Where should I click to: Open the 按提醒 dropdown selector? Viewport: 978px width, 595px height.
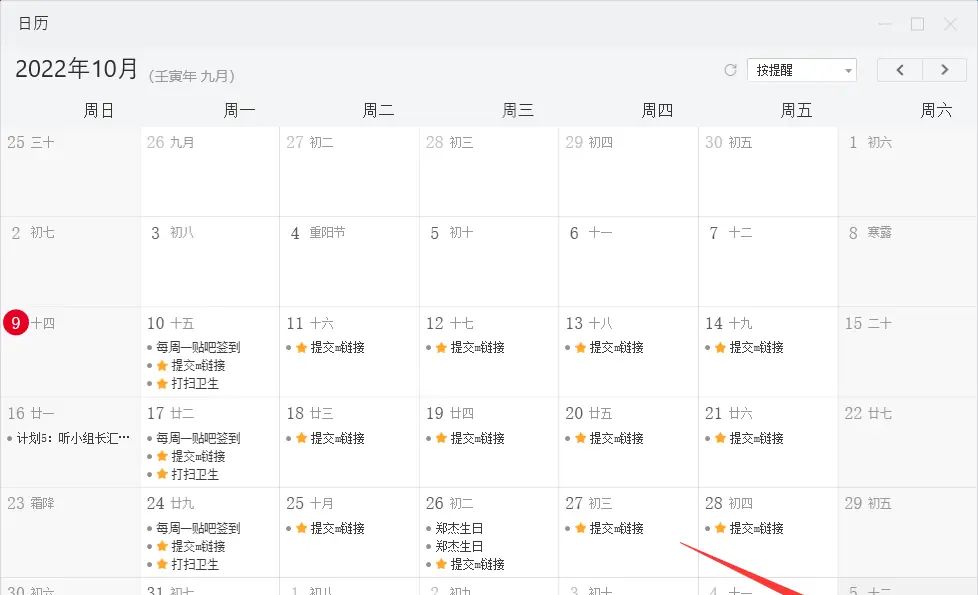click(800, 69)
